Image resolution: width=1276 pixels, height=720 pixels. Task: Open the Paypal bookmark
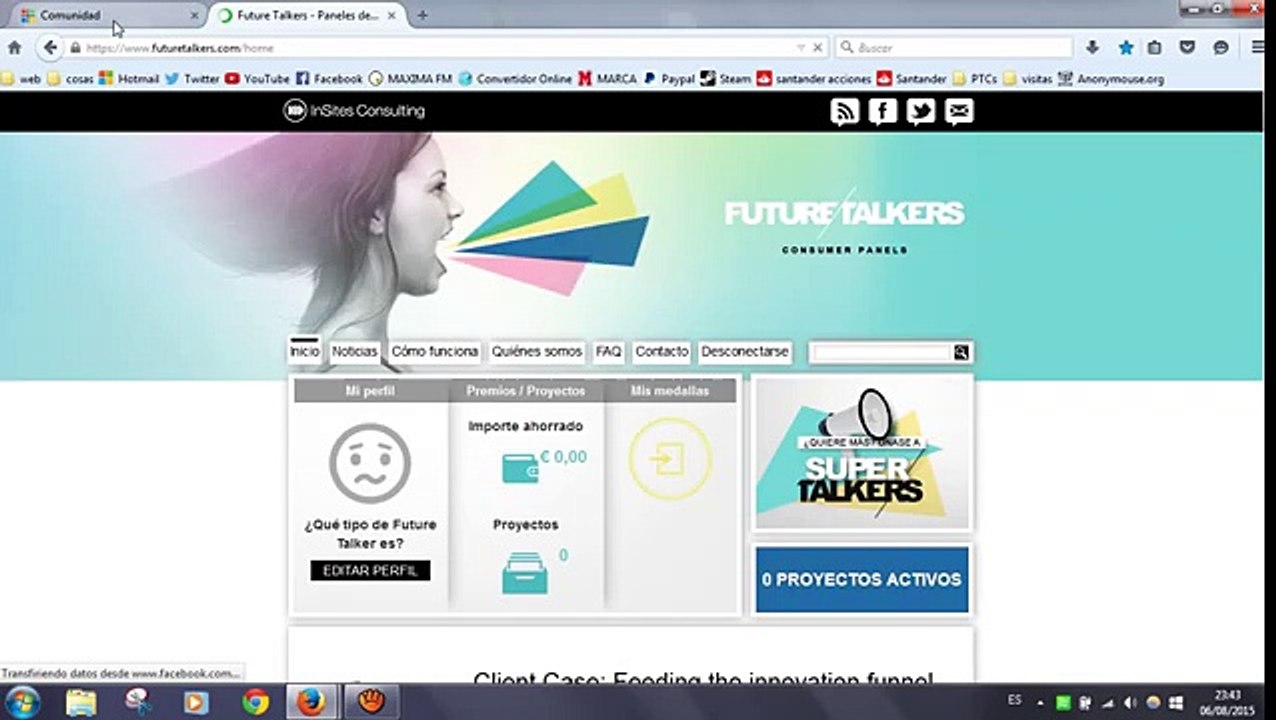(669, 78)
